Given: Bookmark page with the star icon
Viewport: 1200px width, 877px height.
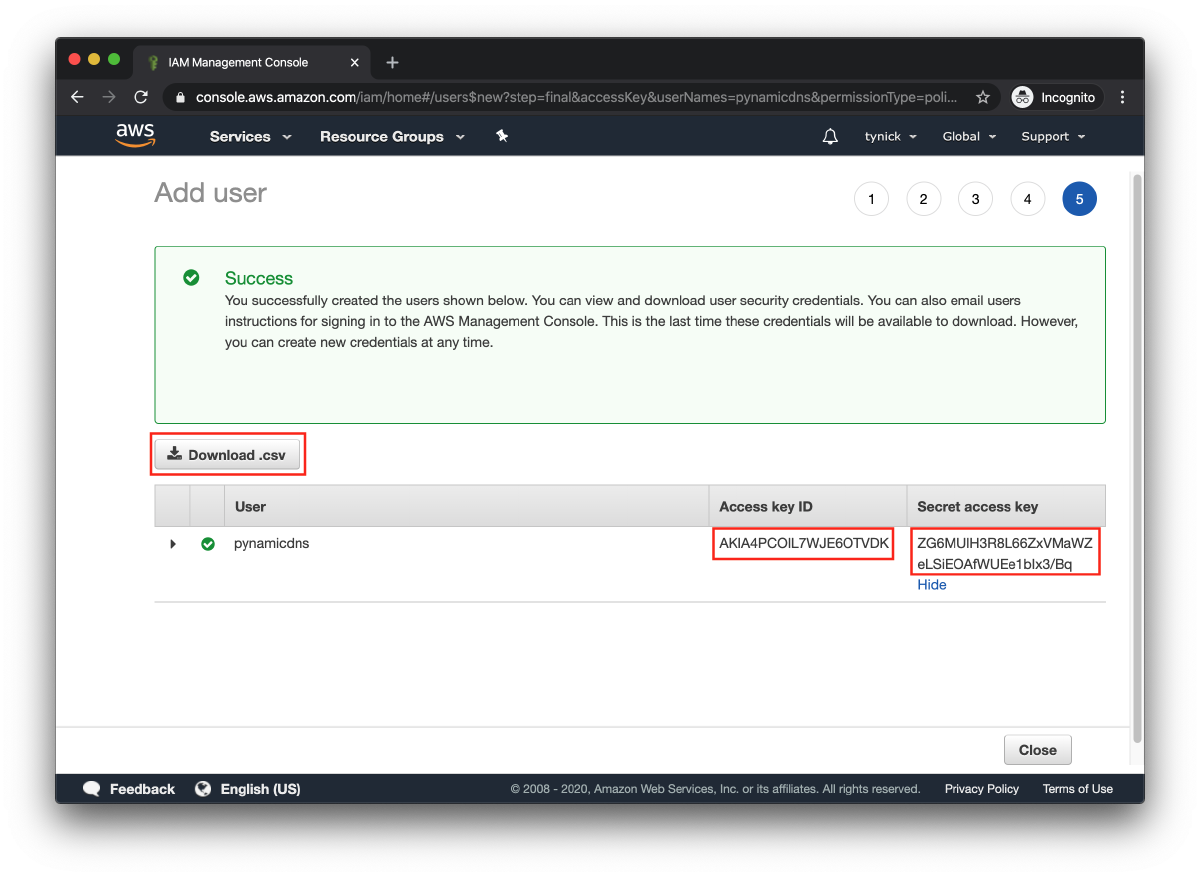Looking at the screenshot, I should 983,97.
